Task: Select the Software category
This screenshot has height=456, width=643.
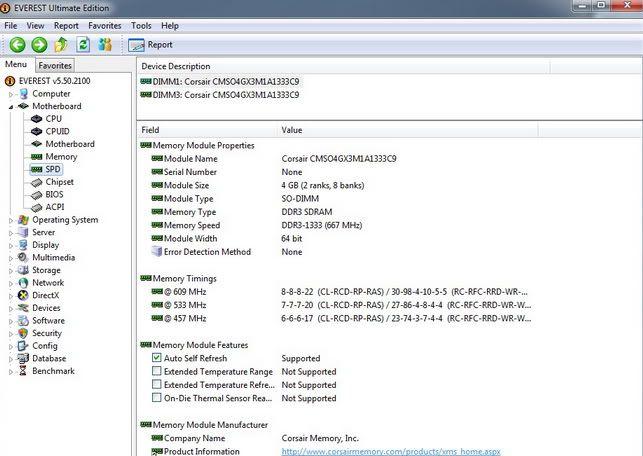Action: click(x=48, y=321)
